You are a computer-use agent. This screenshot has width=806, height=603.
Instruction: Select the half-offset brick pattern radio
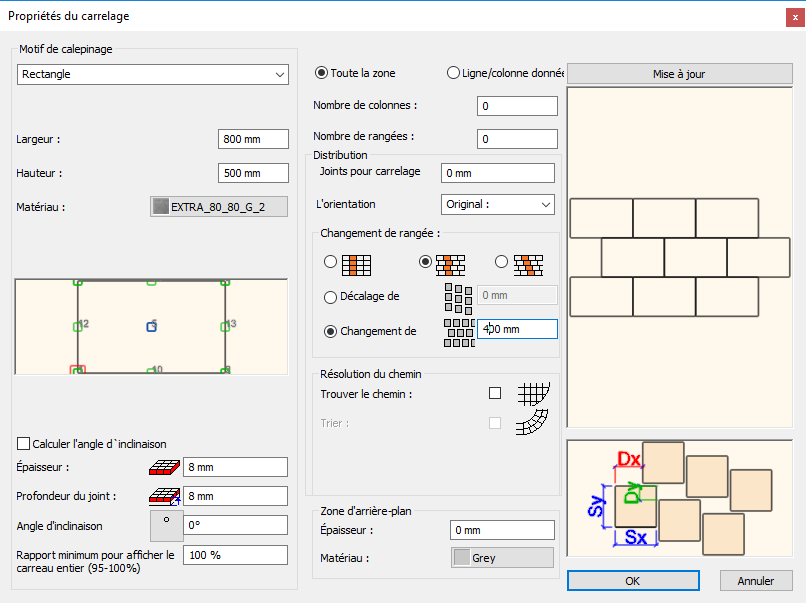tap(425, 262)
